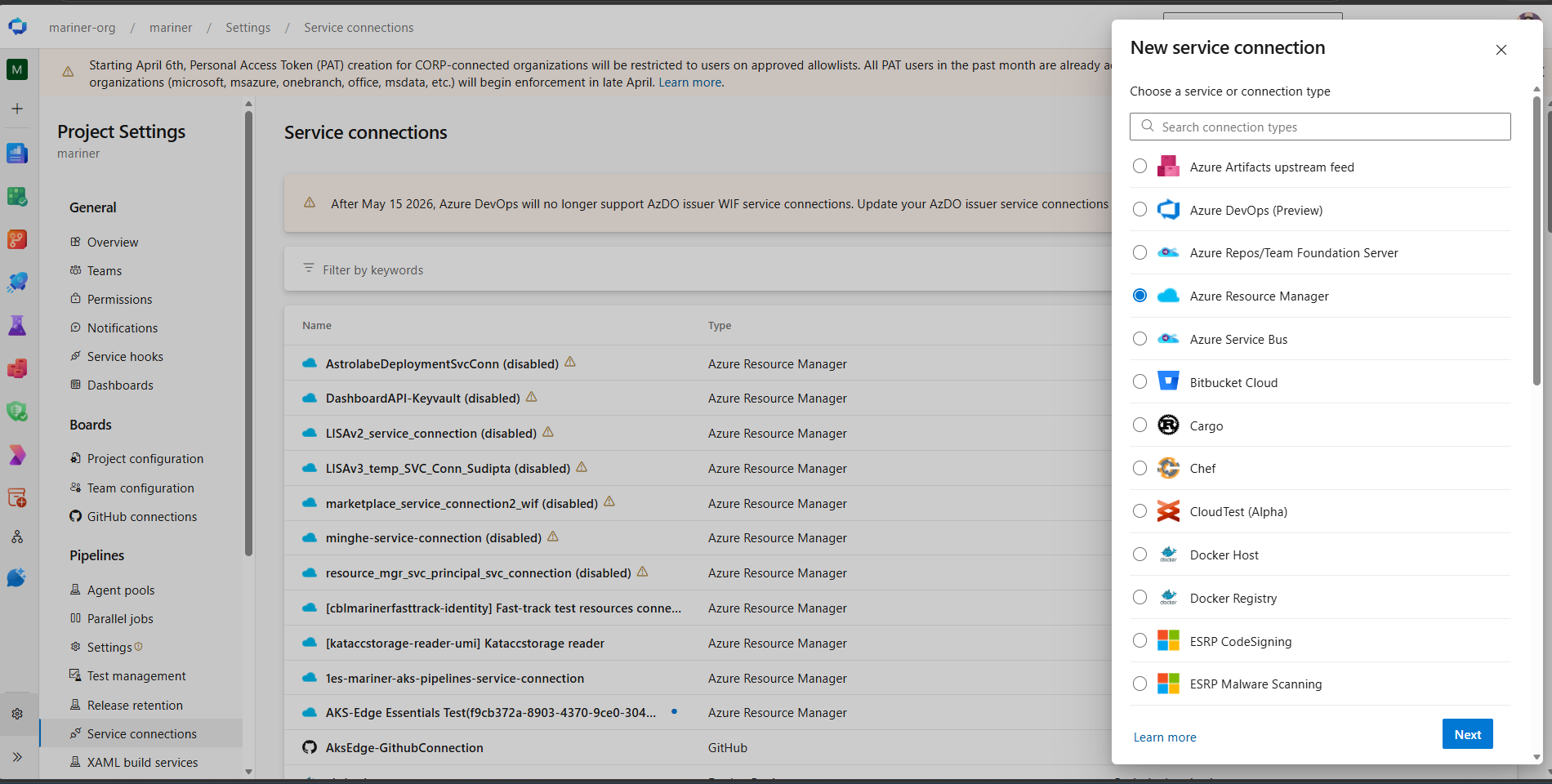Open Repos icon in left rail
This screenshot has height=784, width=1552.
[x=17, y=239]
